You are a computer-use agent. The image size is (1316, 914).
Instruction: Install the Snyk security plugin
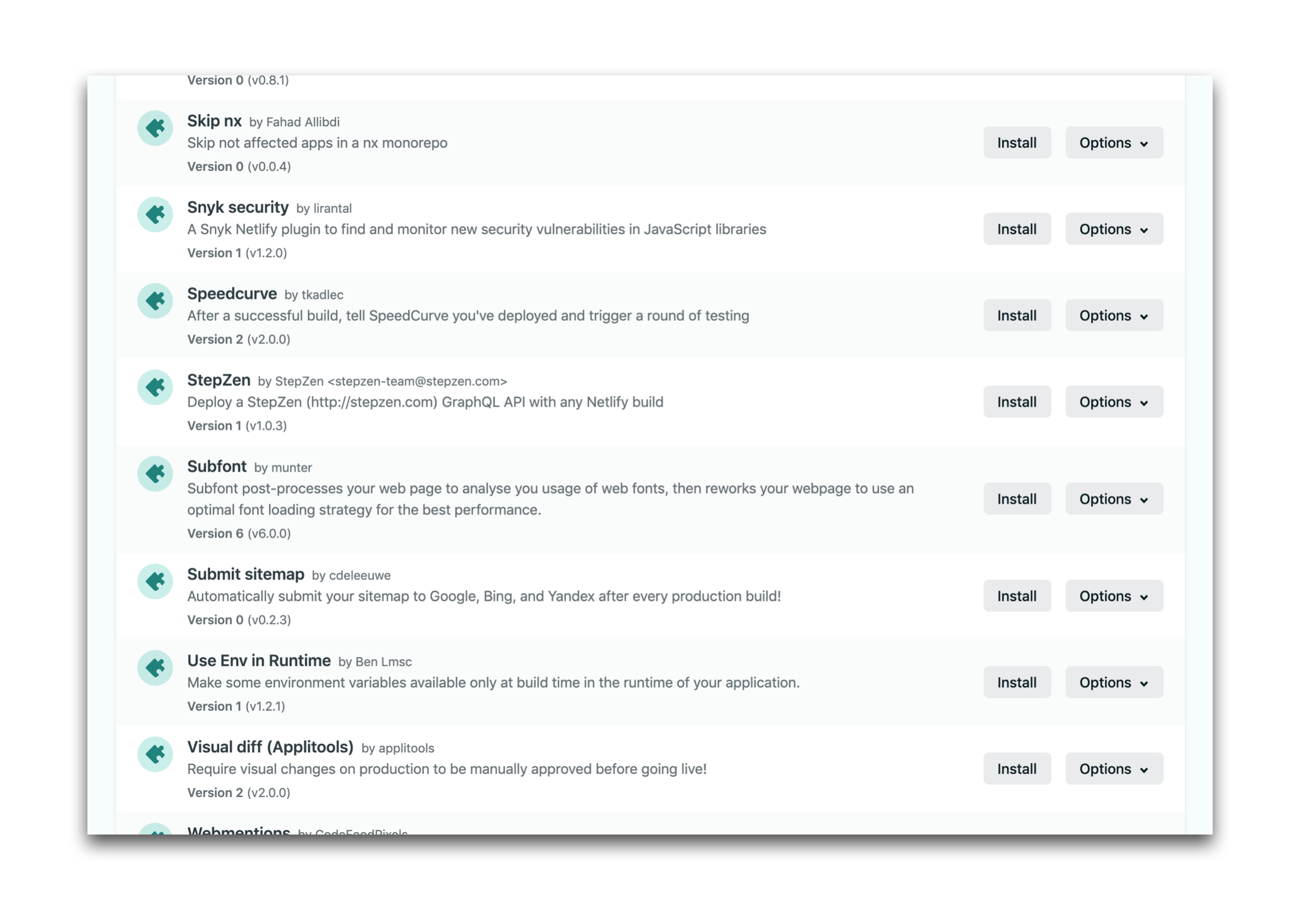[1016, 230]
